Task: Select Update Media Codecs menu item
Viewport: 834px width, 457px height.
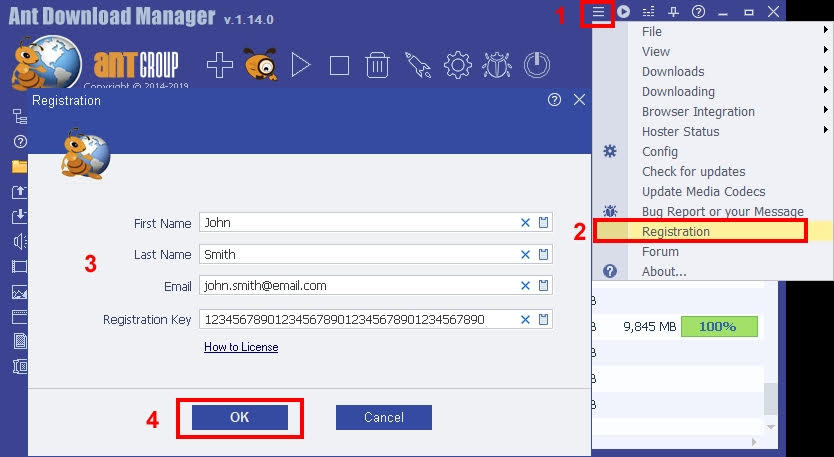Action: point(712,192)
